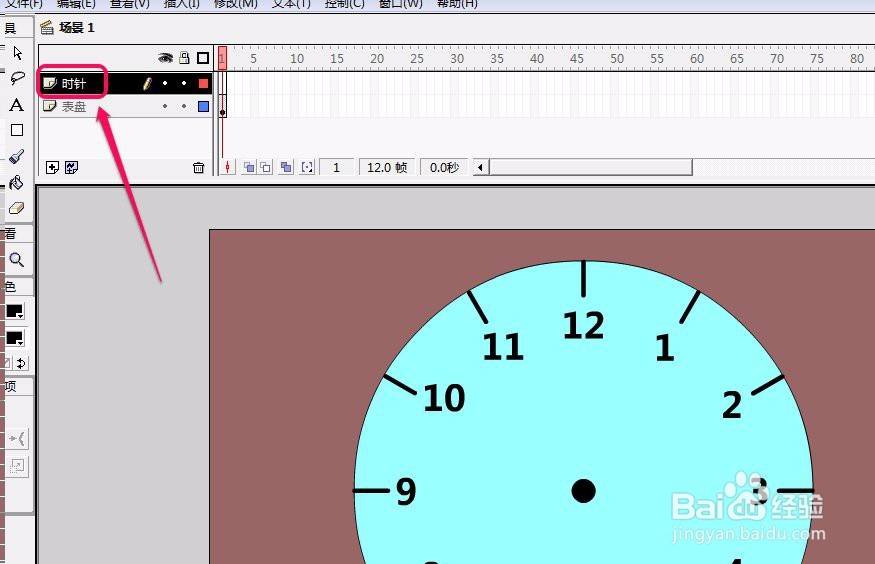Click frame 50 on the timeline ruler
This screenshot has height=564, width=875.
617,59
